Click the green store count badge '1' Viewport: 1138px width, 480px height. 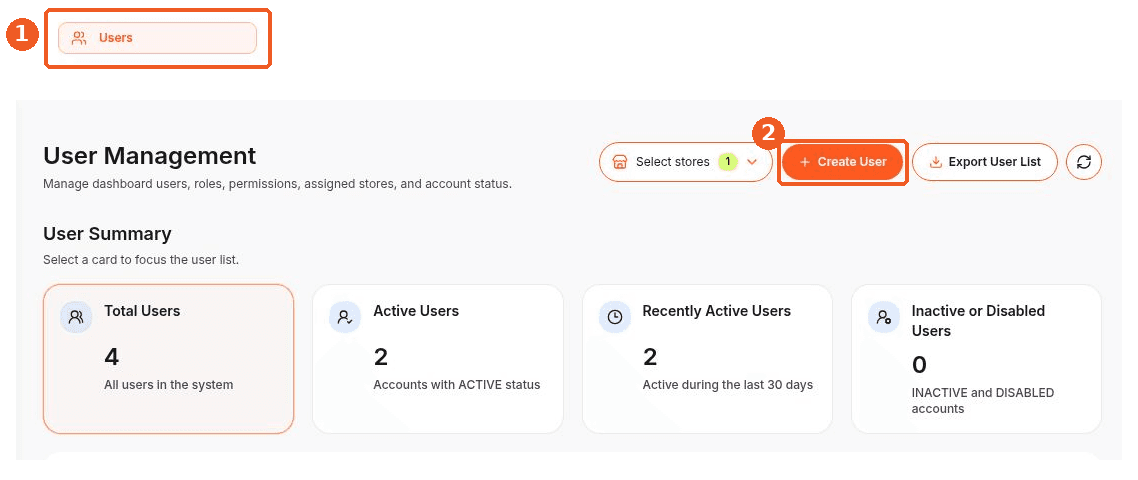(728, 162)
